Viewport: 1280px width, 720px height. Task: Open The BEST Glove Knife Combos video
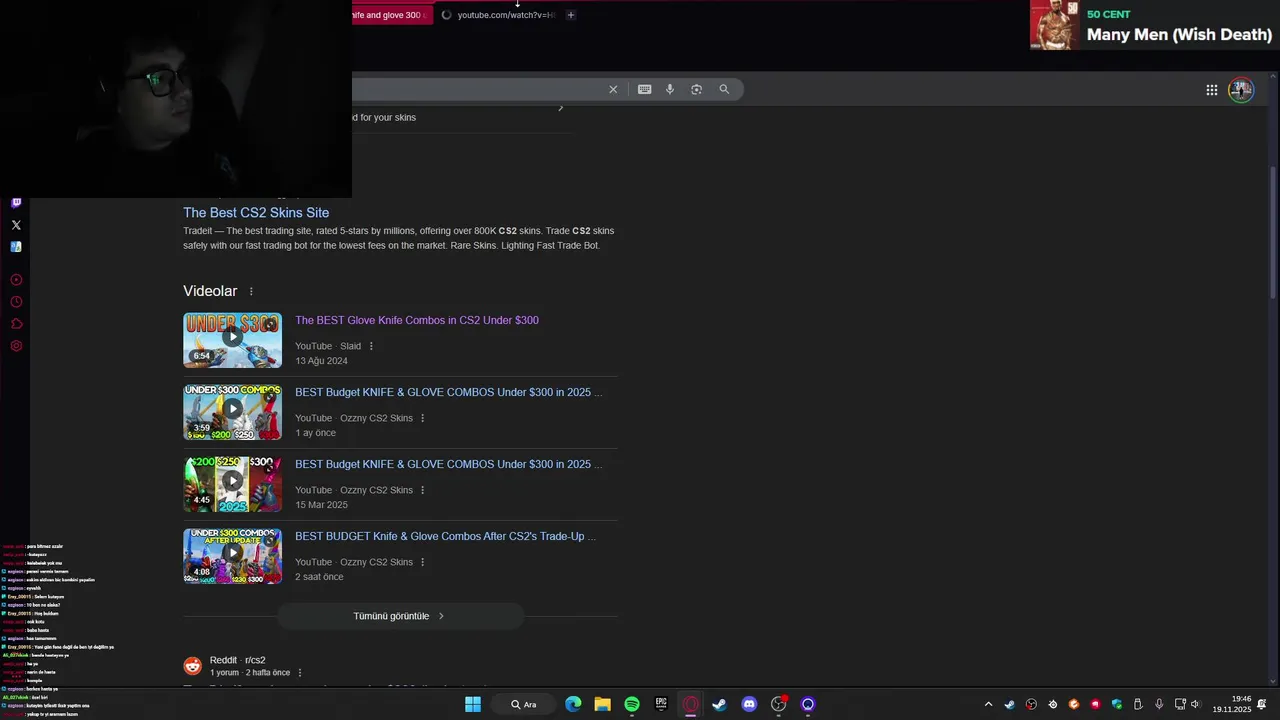pyautogui.click(x=417, y=320)
